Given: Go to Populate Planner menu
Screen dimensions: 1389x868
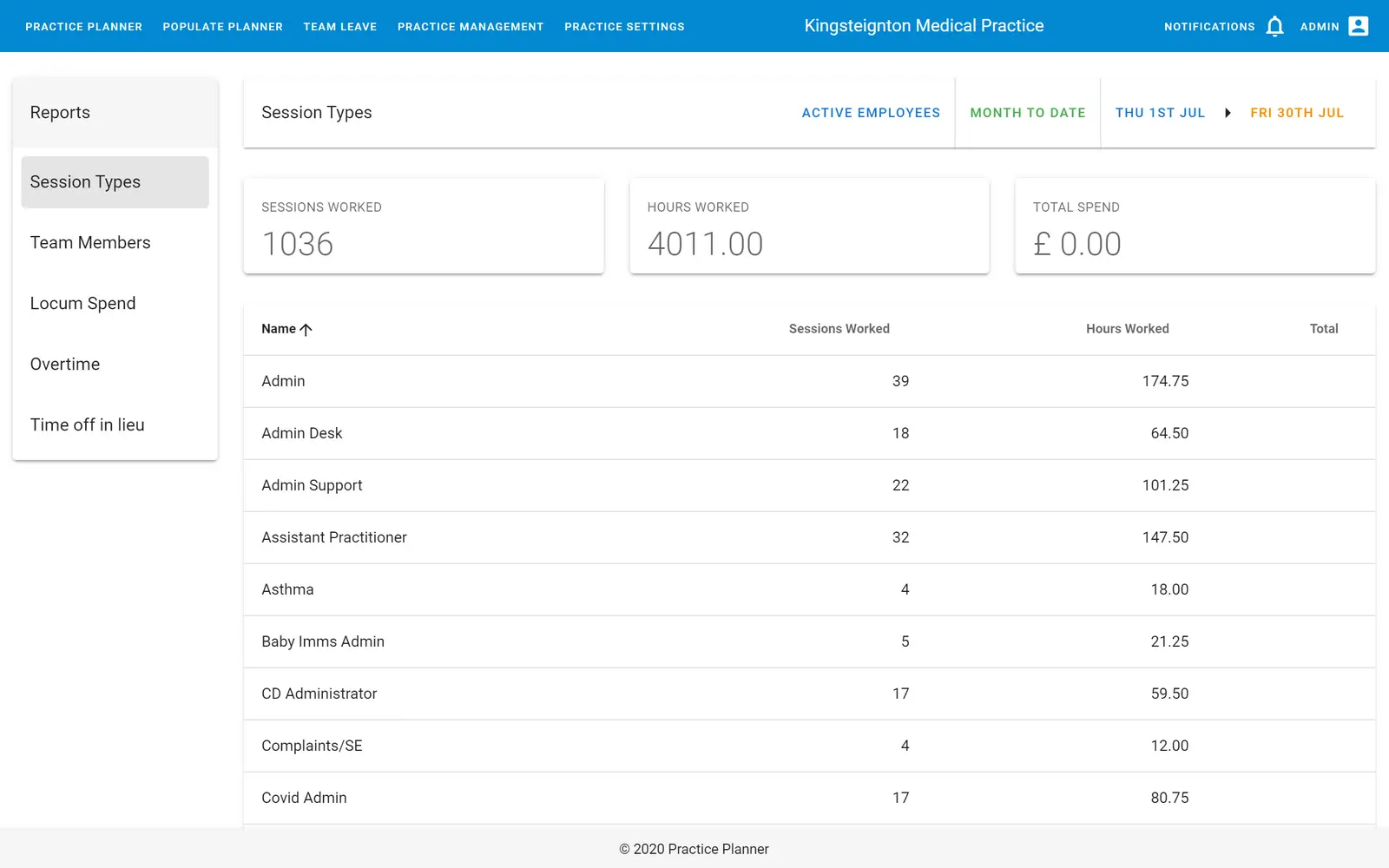Looking at the screenshot, I should point(222,27).
